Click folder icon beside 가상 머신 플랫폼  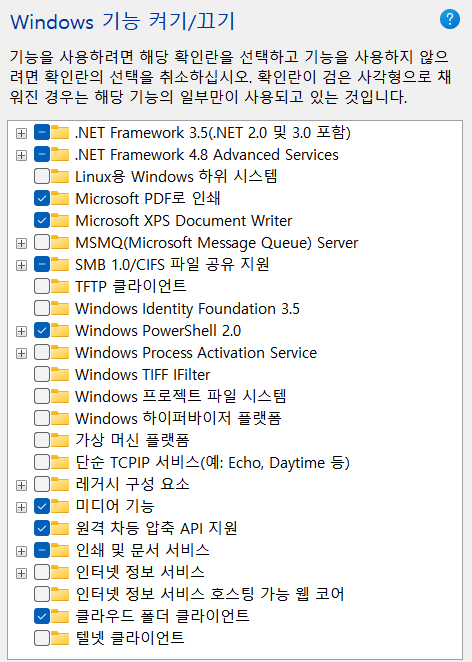60,440
